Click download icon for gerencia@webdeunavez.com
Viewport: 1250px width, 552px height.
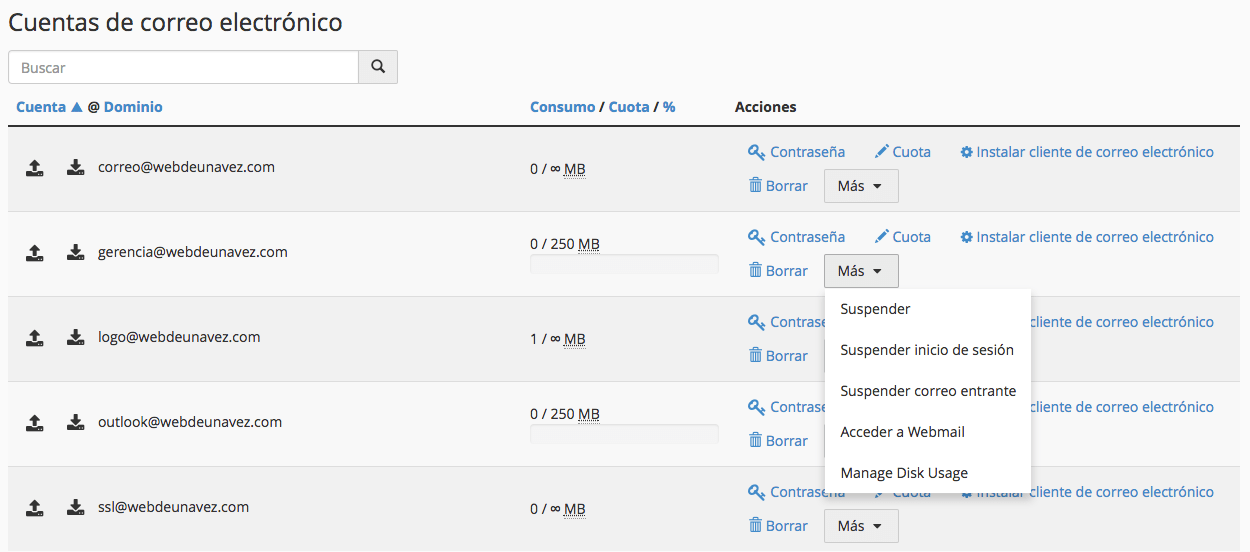tap(76, 253)
